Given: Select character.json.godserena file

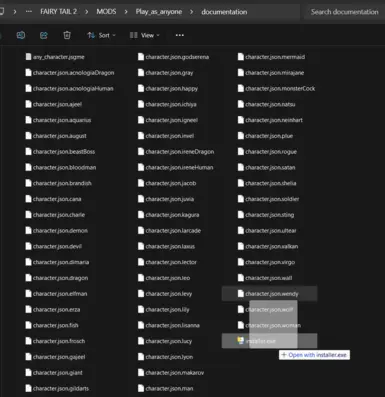Looking at the screenshot, I should (174, 57).
